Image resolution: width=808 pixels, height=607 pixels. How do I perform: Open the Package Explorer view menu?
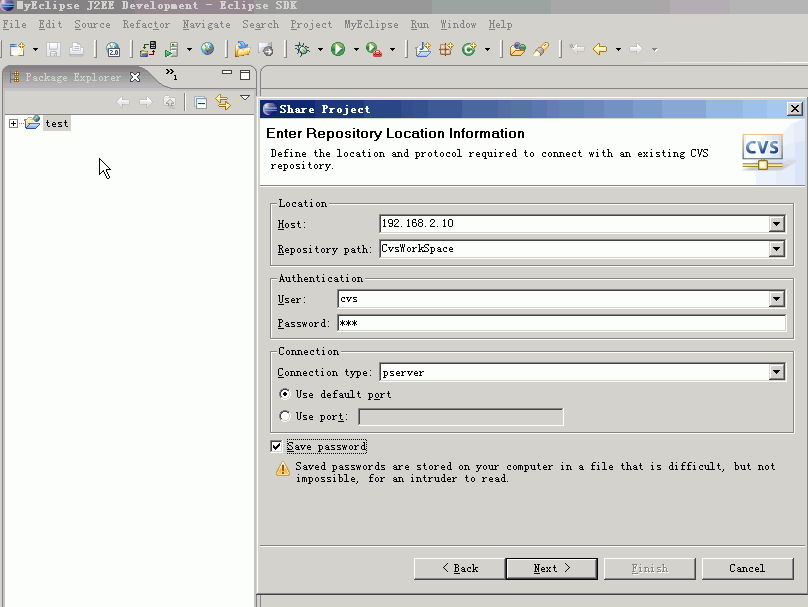[245, 98]
